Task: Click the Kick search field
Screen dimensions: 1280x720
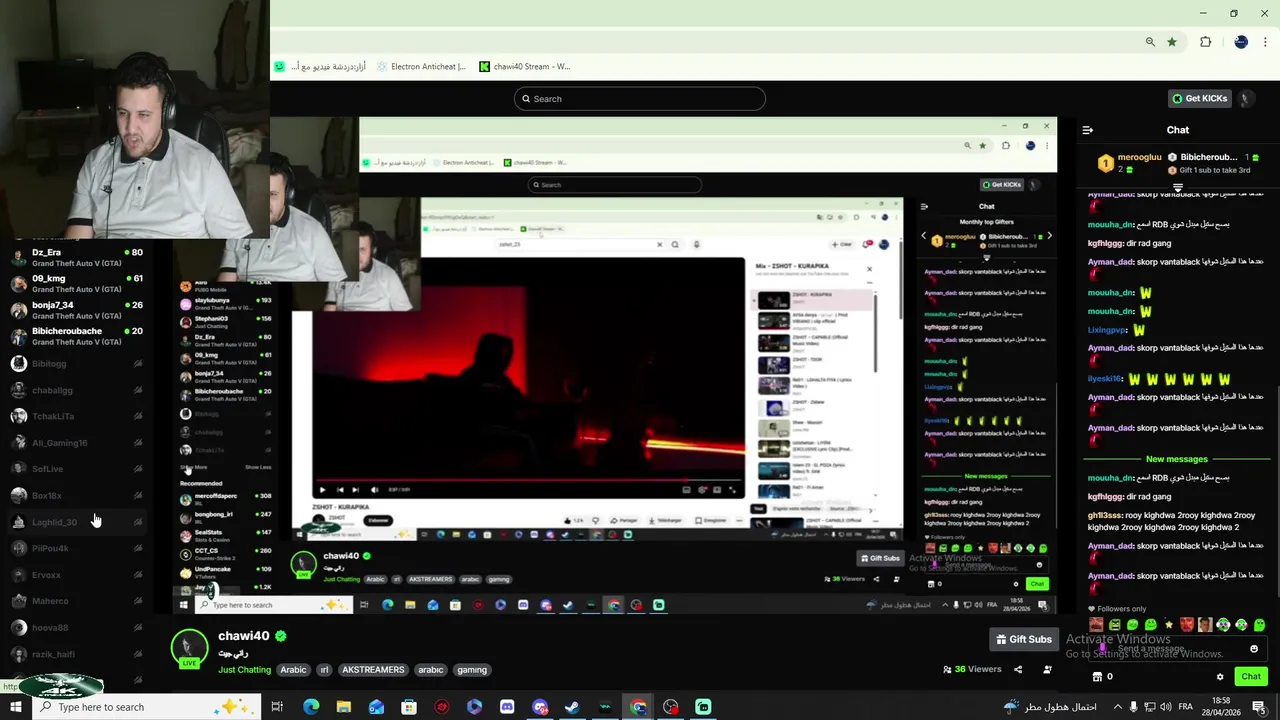Action: (x=640, y=99)
